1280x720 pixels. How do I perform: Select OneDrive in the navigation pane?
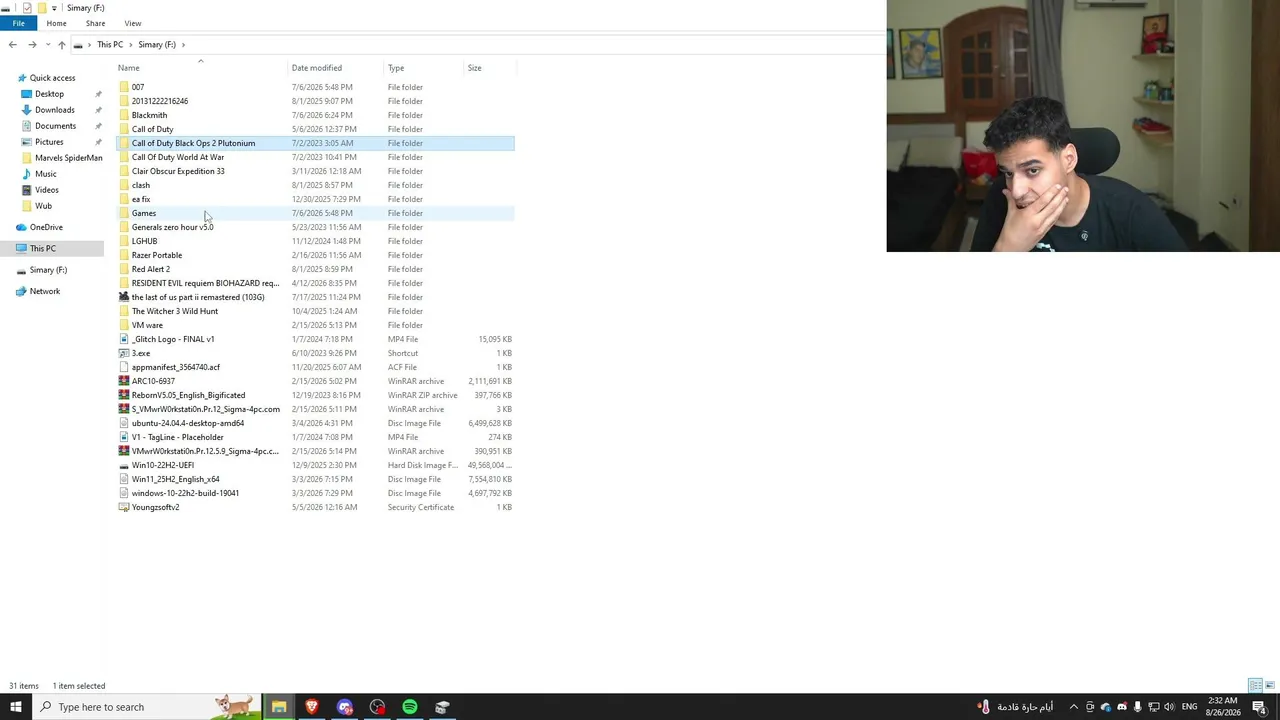pos(46,227)
